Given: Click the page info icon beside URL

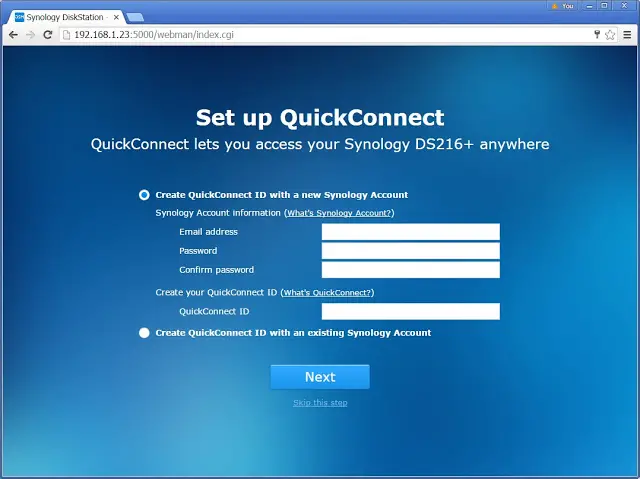Looking at the screenshot, I should [x=66, y=35].
